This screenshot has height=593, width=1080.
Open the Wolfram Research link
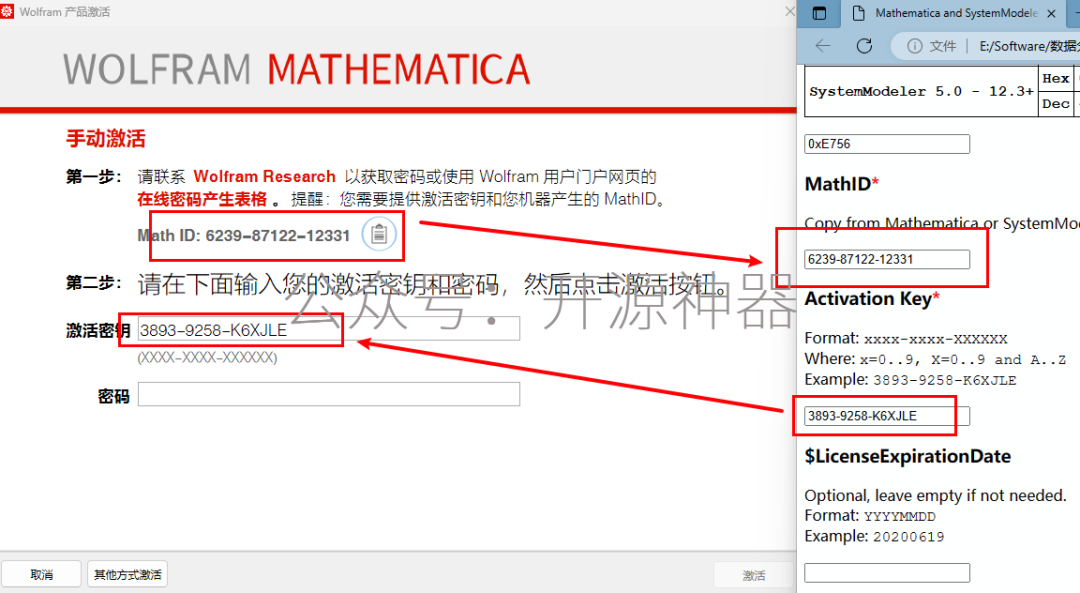click(264, 176)
